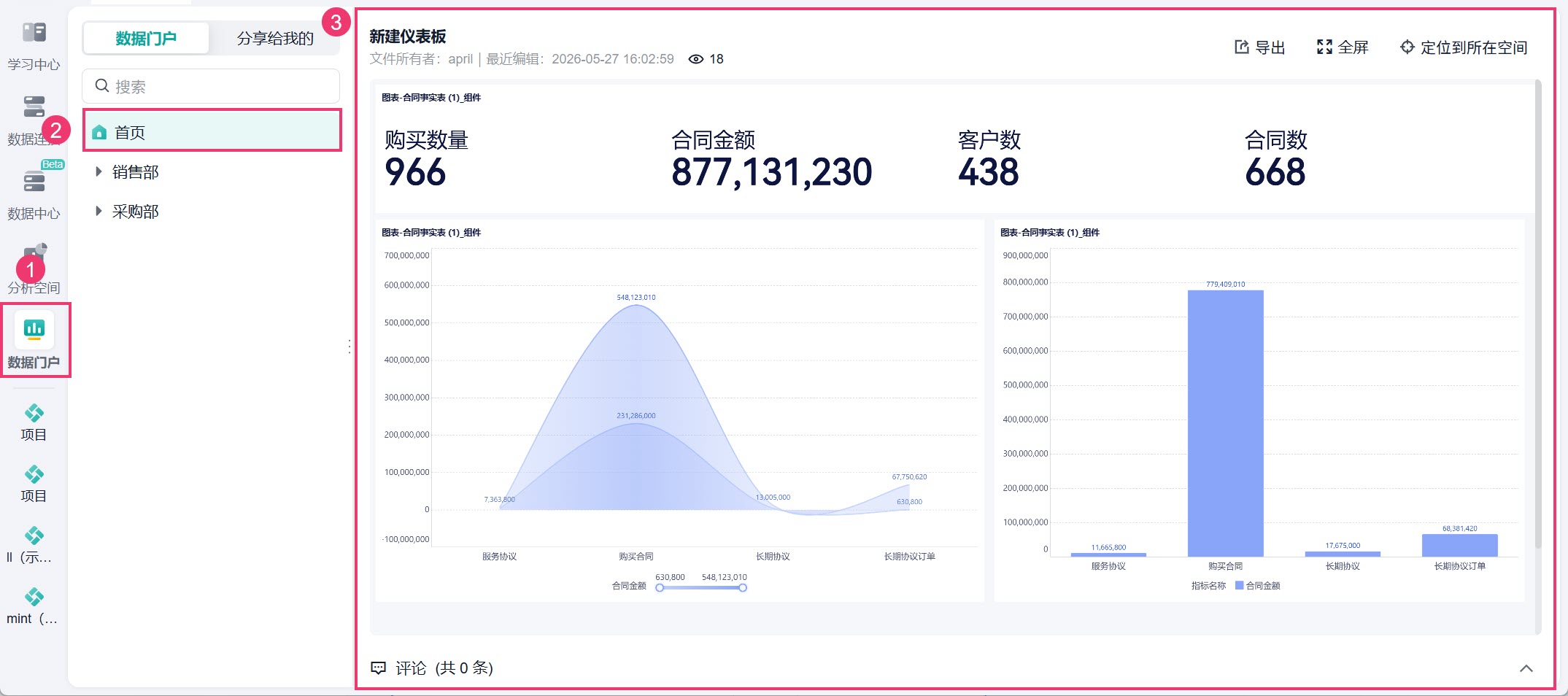Click the 导出 export icon

(1241, 47)
